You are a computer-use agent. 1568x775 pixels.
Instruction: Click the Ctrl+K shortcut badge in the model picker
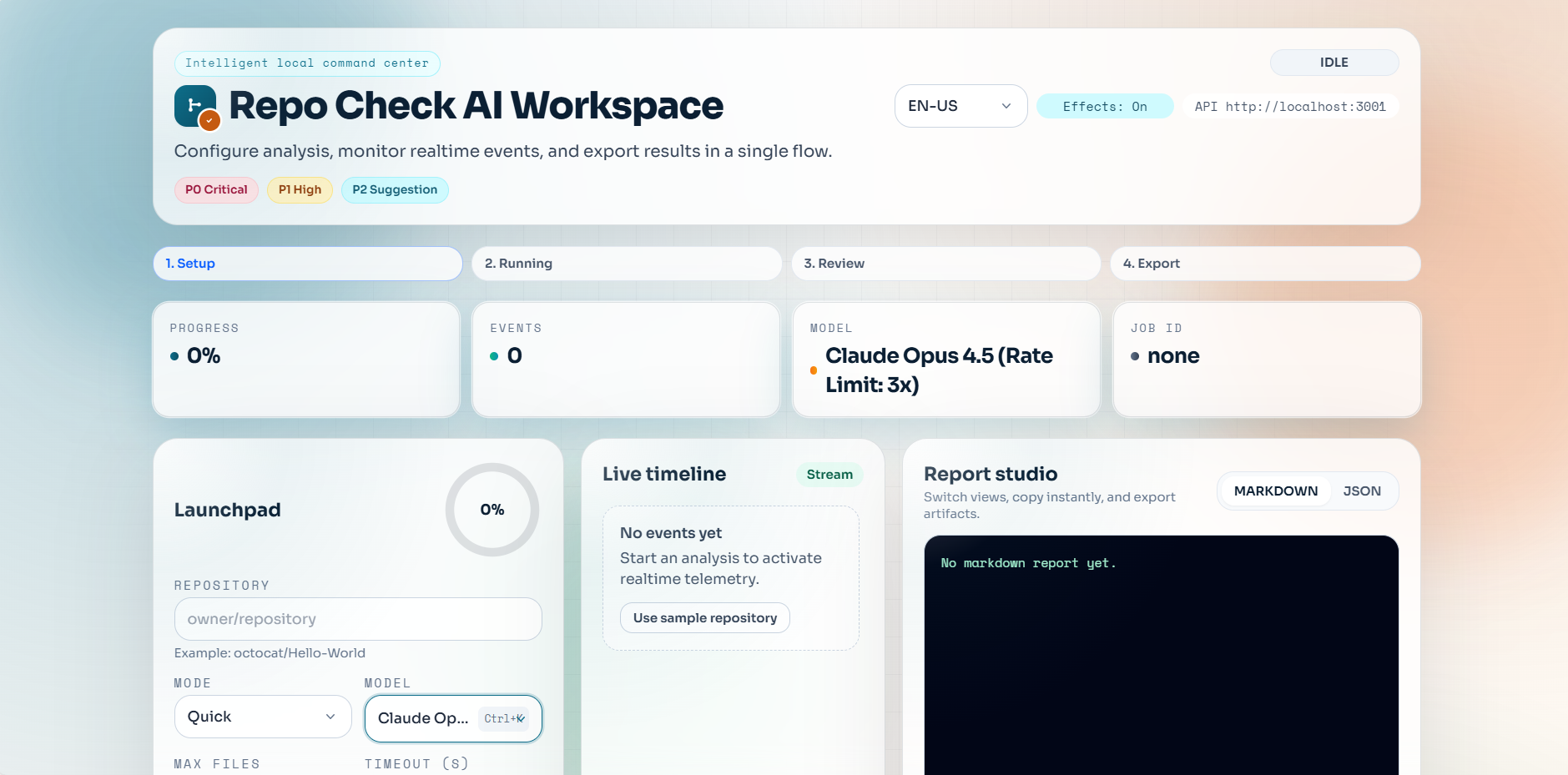point(504,718)
